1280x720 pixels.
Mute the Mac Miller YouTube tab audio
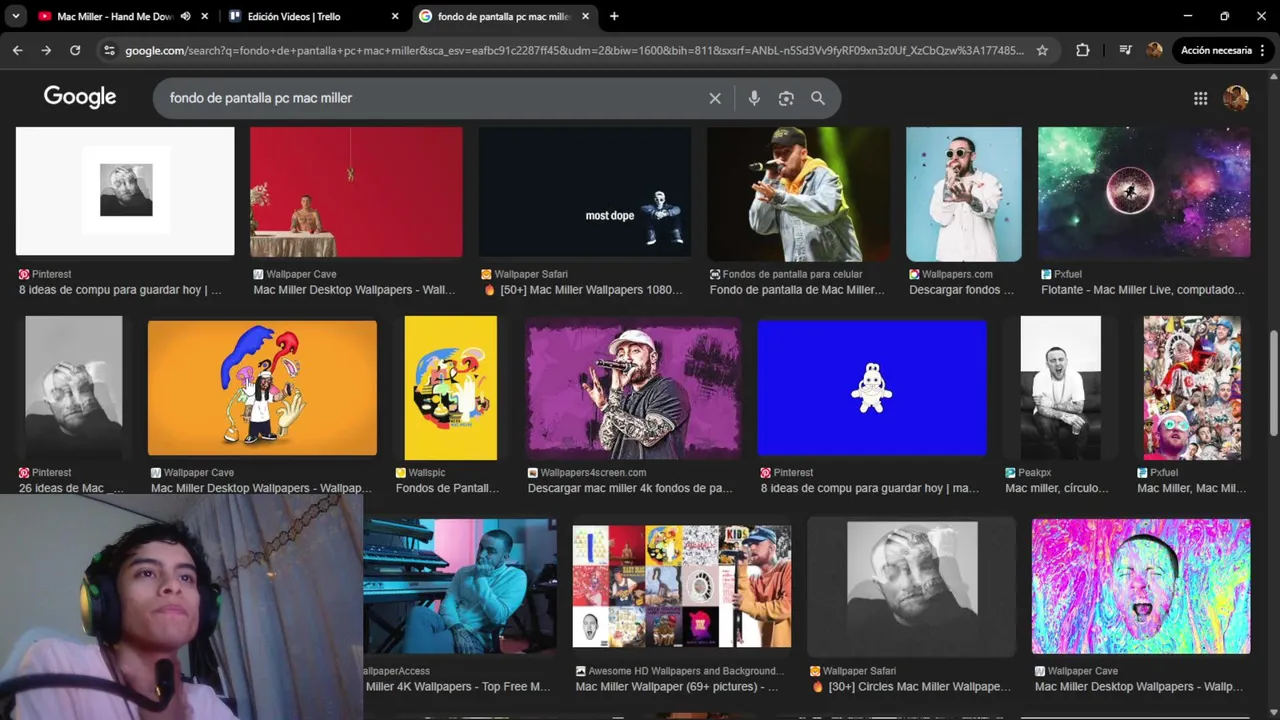coord(185,16)
